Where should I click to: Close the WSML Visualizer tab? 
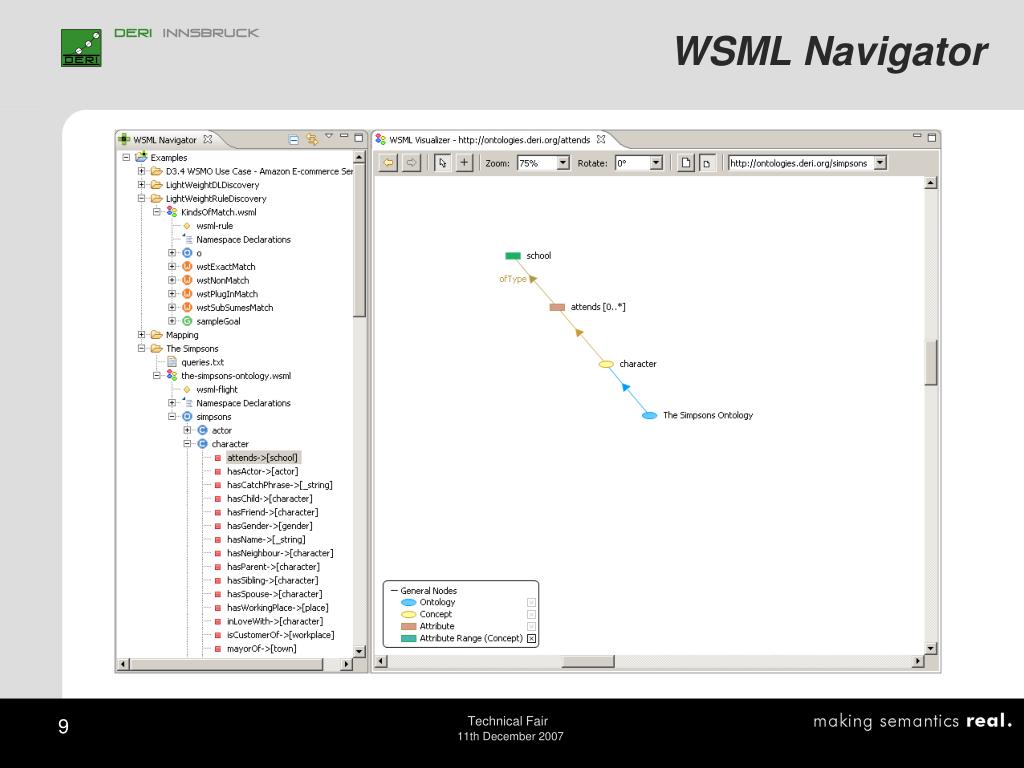point(601,139)
